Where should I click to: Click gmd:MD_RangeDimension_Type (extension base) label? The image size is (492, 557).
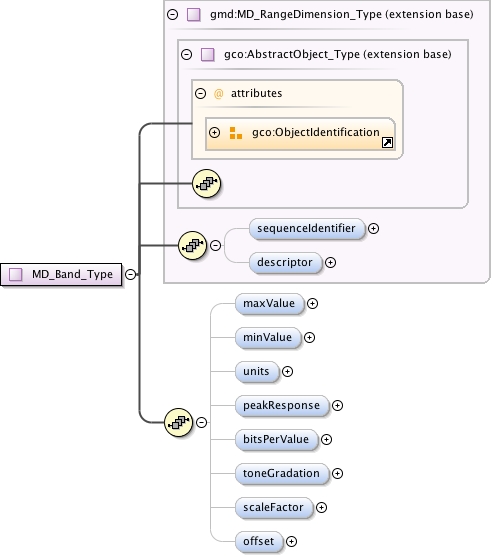point(342,15)
